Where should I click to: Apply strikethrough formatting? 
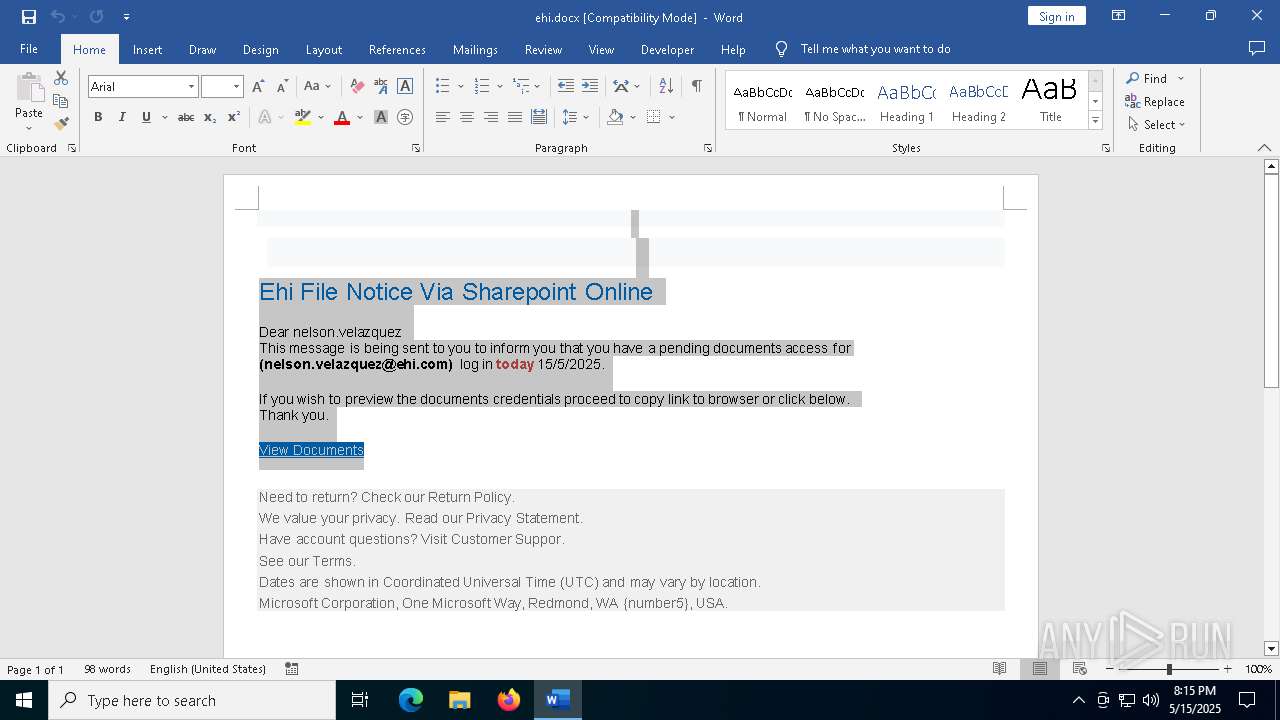pos(186,118)
